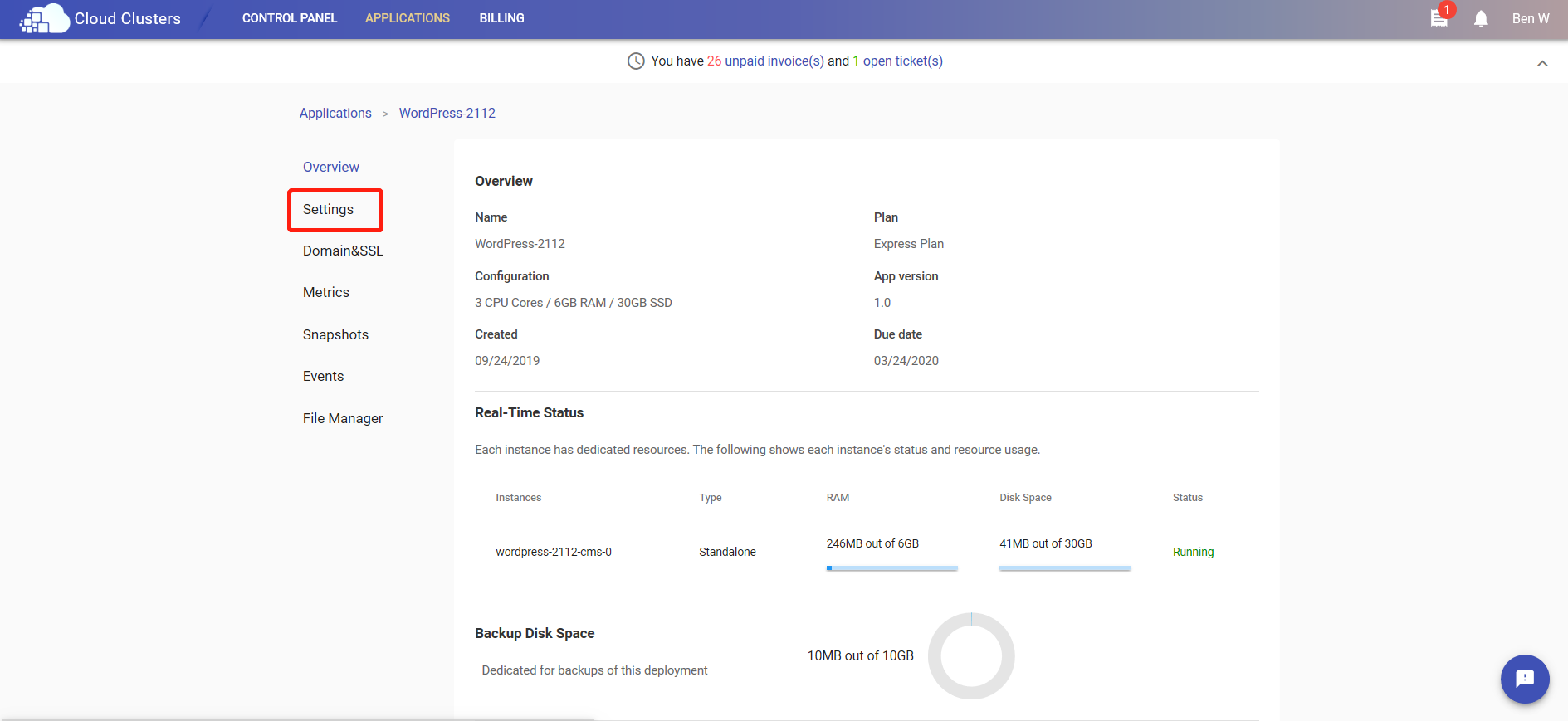Click the clock icon beside the invoice notice

(636, 61)
